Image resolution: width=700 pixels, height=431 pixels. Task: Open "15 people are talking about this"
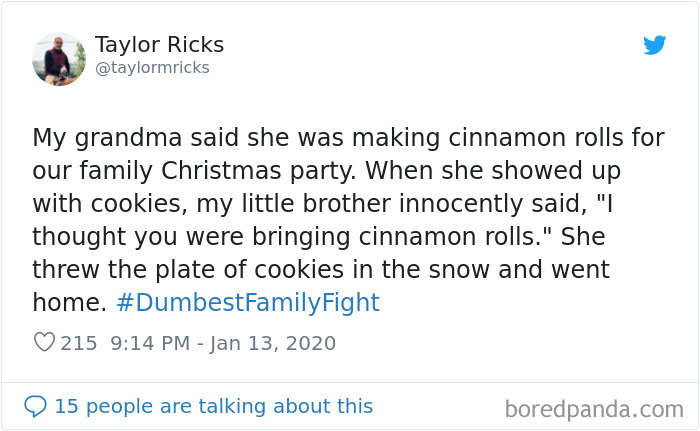pyautogui.click(x=213, y=406)
